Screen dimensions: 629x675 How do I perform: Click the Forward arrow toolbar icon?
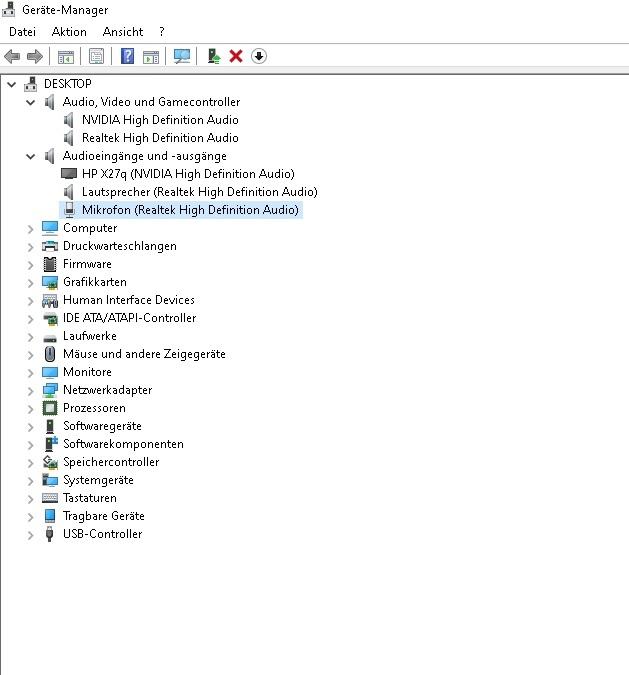tap(35, 56)
